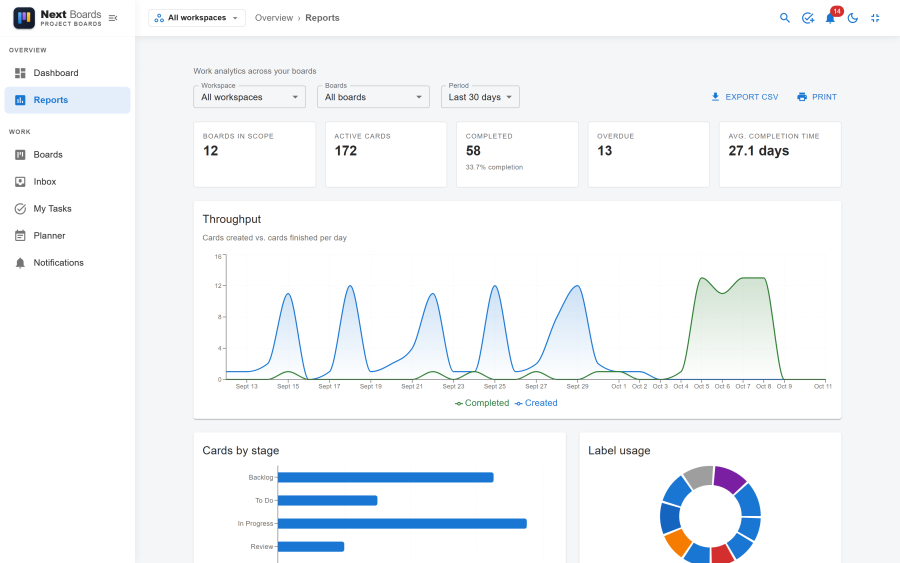
Task: Click the 'Cards created vs. cards finished per day' subtitle
Action: pos(274,238)
